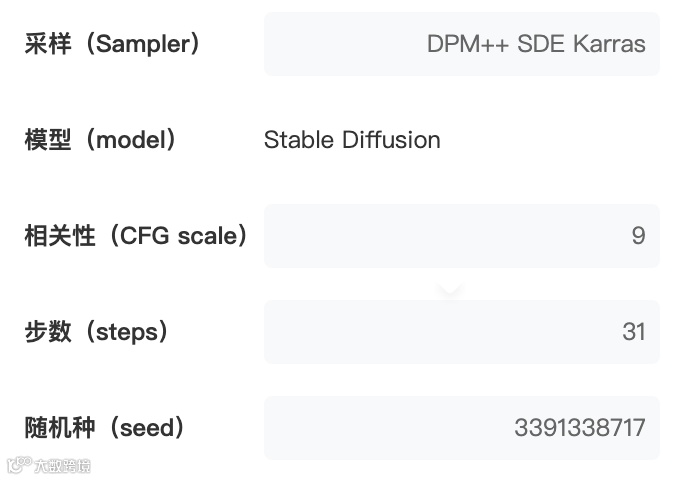Click the 大数跨境 watermark logo icon
This screenshot has height=480, width=686.
tap(19, 465)
